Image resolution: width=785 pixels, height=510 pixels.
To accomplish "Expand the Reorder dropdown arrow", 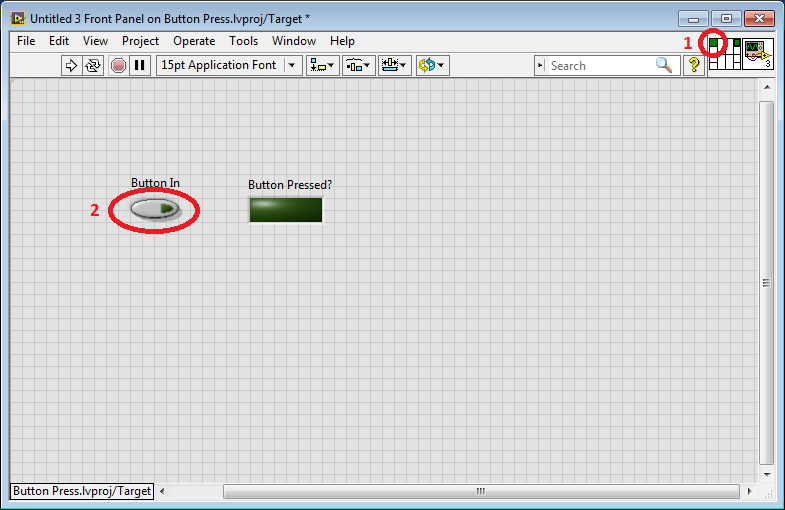I will [441, 66].
